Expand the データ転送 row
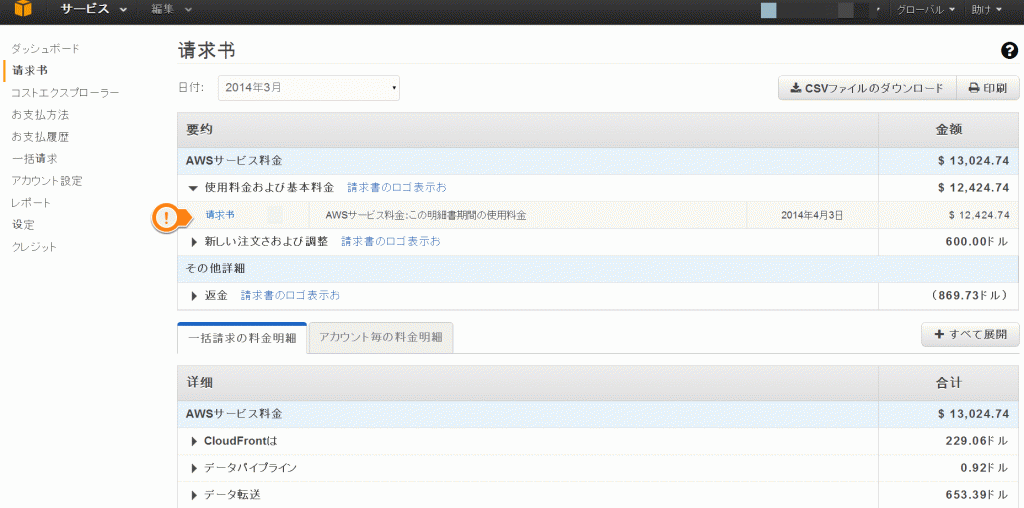This screenshot has height=508, width=1024. pos(194,496)
